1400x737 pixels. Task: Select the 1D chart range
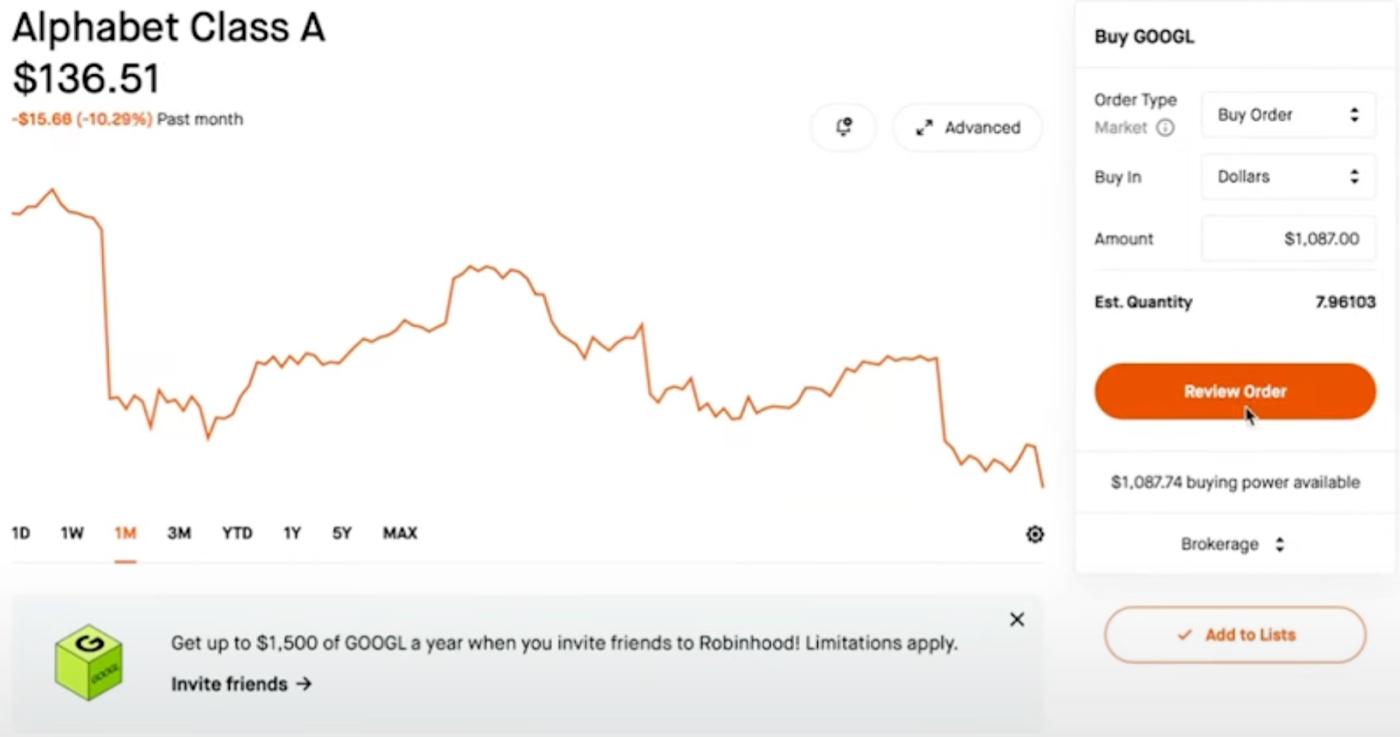point(21,534)
